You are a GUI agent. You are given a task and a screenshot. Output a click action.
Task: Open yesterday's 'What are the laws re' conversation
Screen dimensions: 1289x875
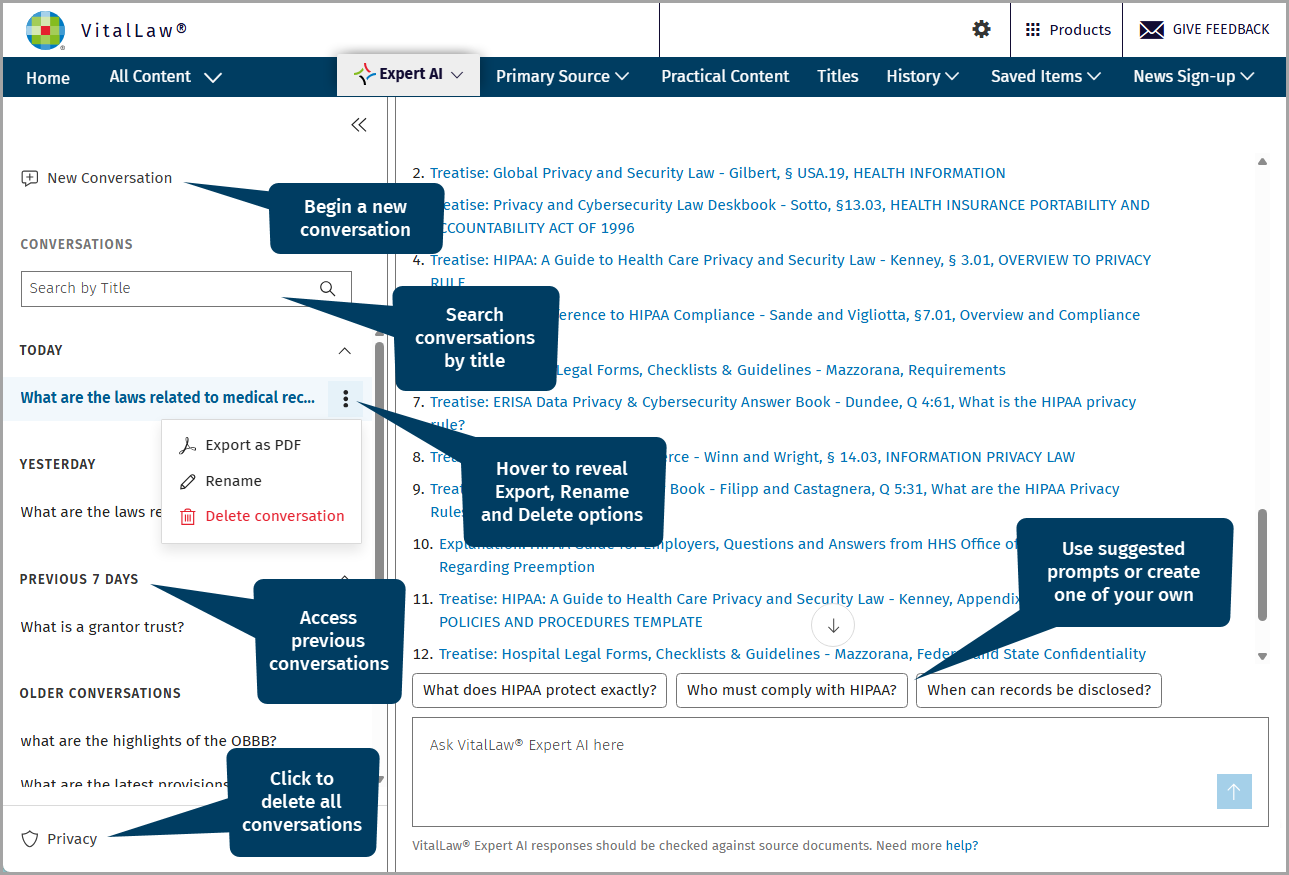91,512
